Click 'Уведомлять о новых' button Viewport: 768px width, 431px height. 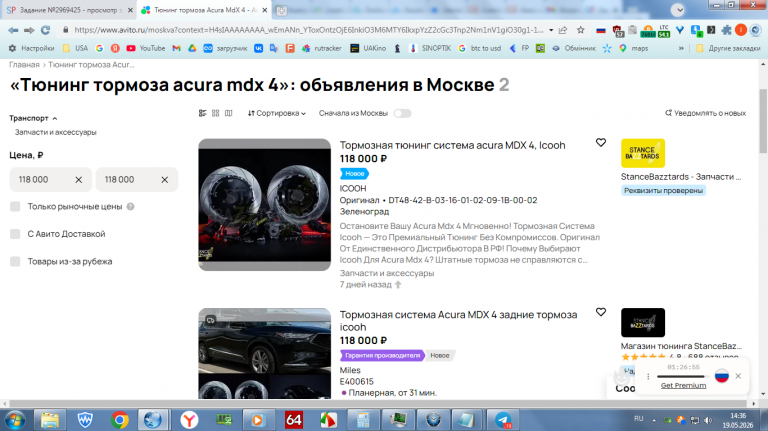705,113
